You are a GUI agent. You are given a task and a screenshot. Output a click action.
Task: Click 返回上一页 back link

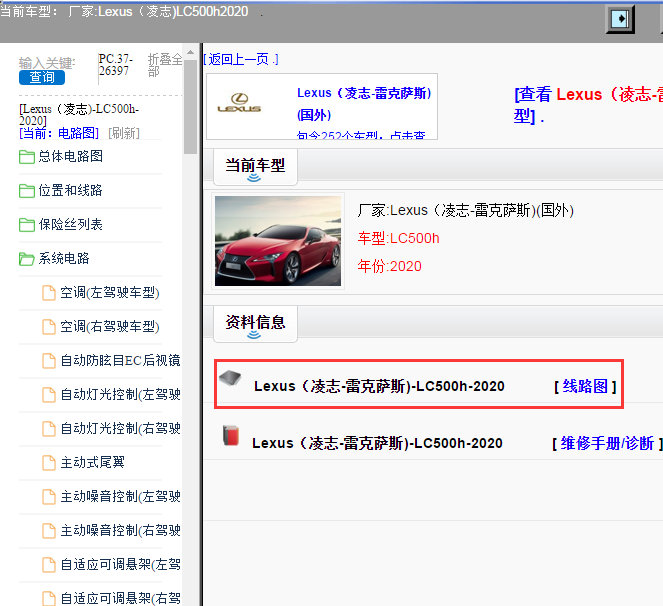[x=241, y=59]
